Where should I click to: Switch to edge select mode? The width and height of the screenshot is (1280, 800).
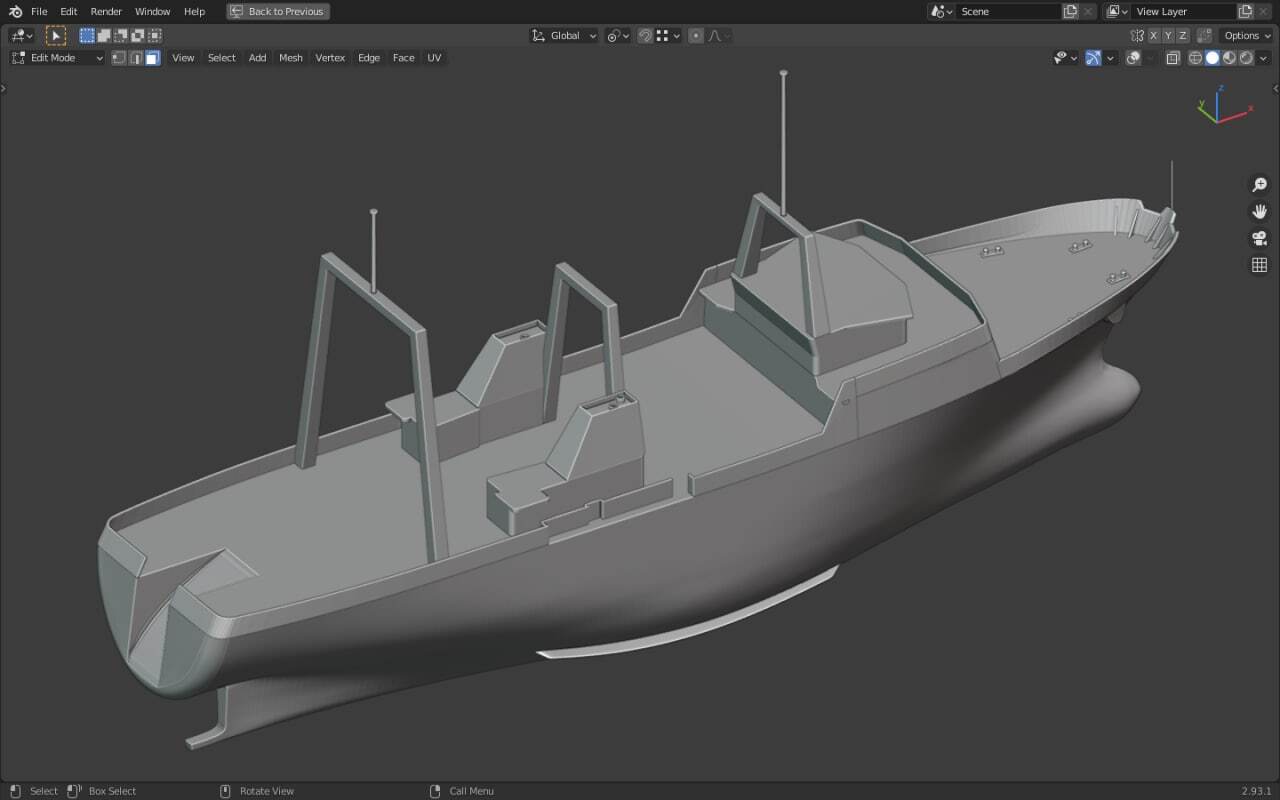pyautogui.click(x=135, y=58)
